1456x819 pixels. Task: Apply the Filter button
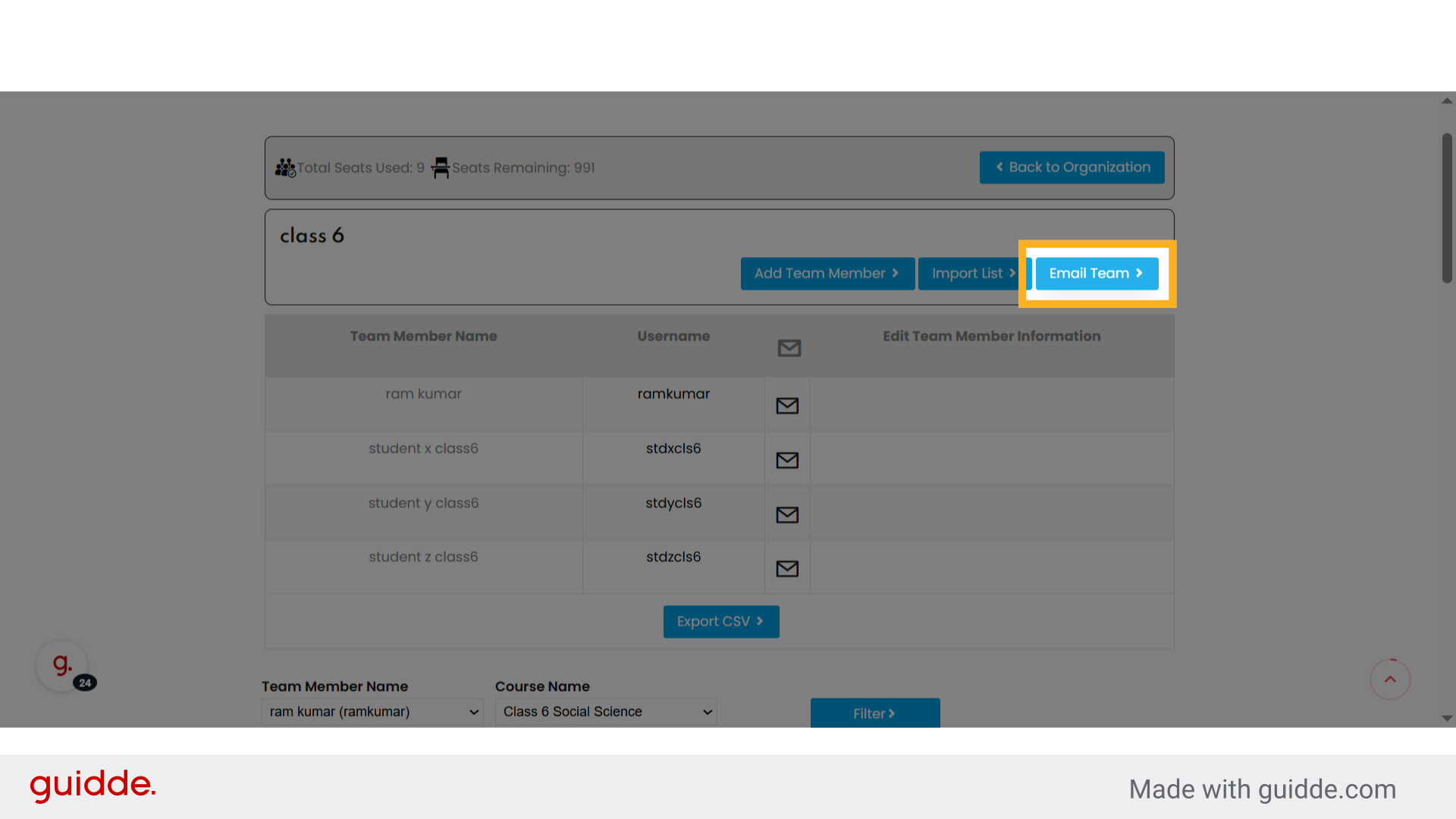click(x=874, y=713)
